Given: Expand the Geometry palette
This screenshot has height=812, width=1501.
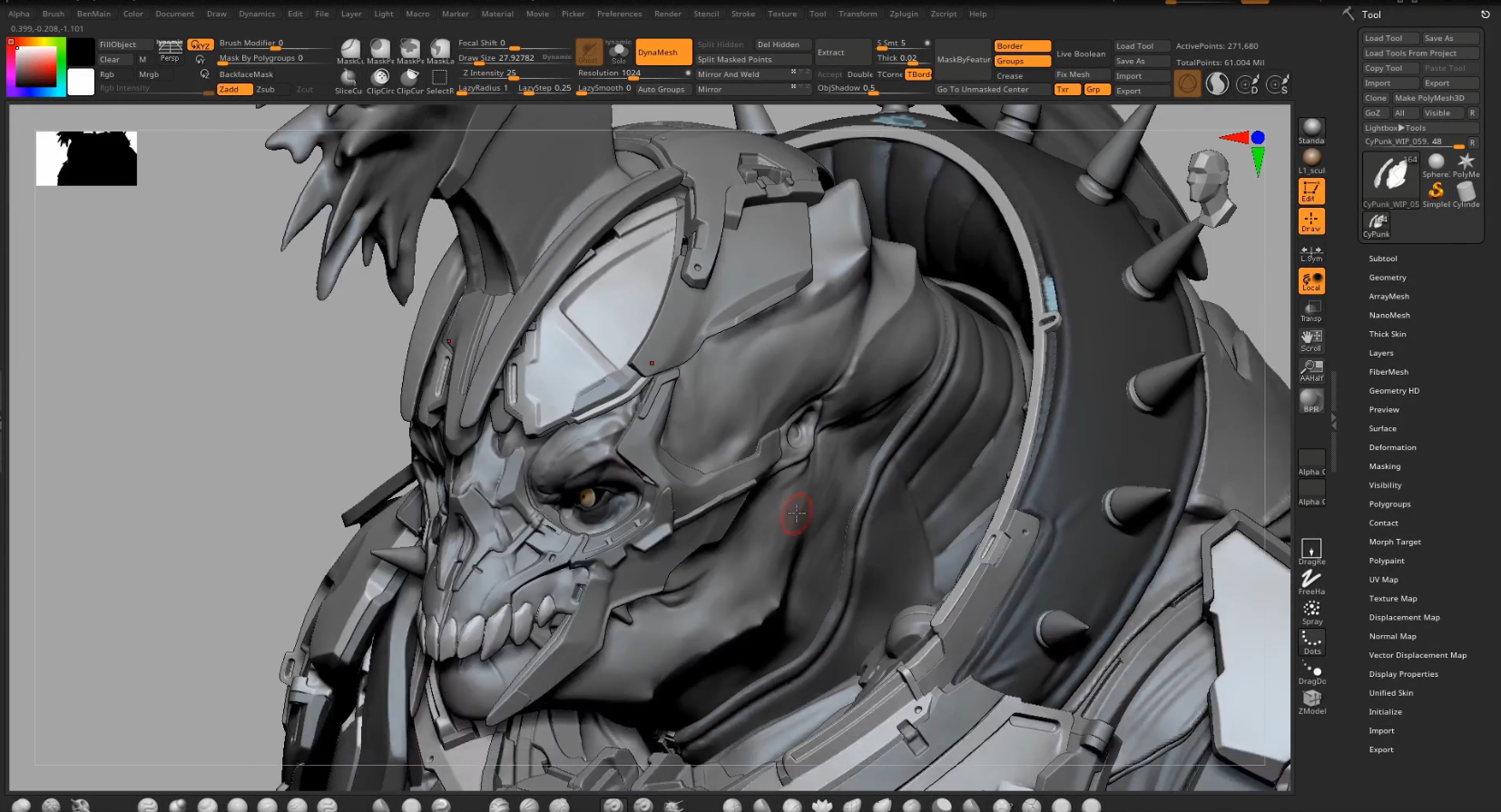Looking at the screenshot, I should (1388, 278).
